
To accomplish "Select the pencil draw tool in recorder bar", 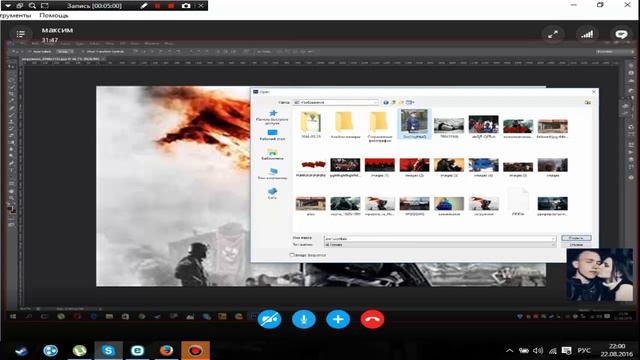I will tap(144, 6).
